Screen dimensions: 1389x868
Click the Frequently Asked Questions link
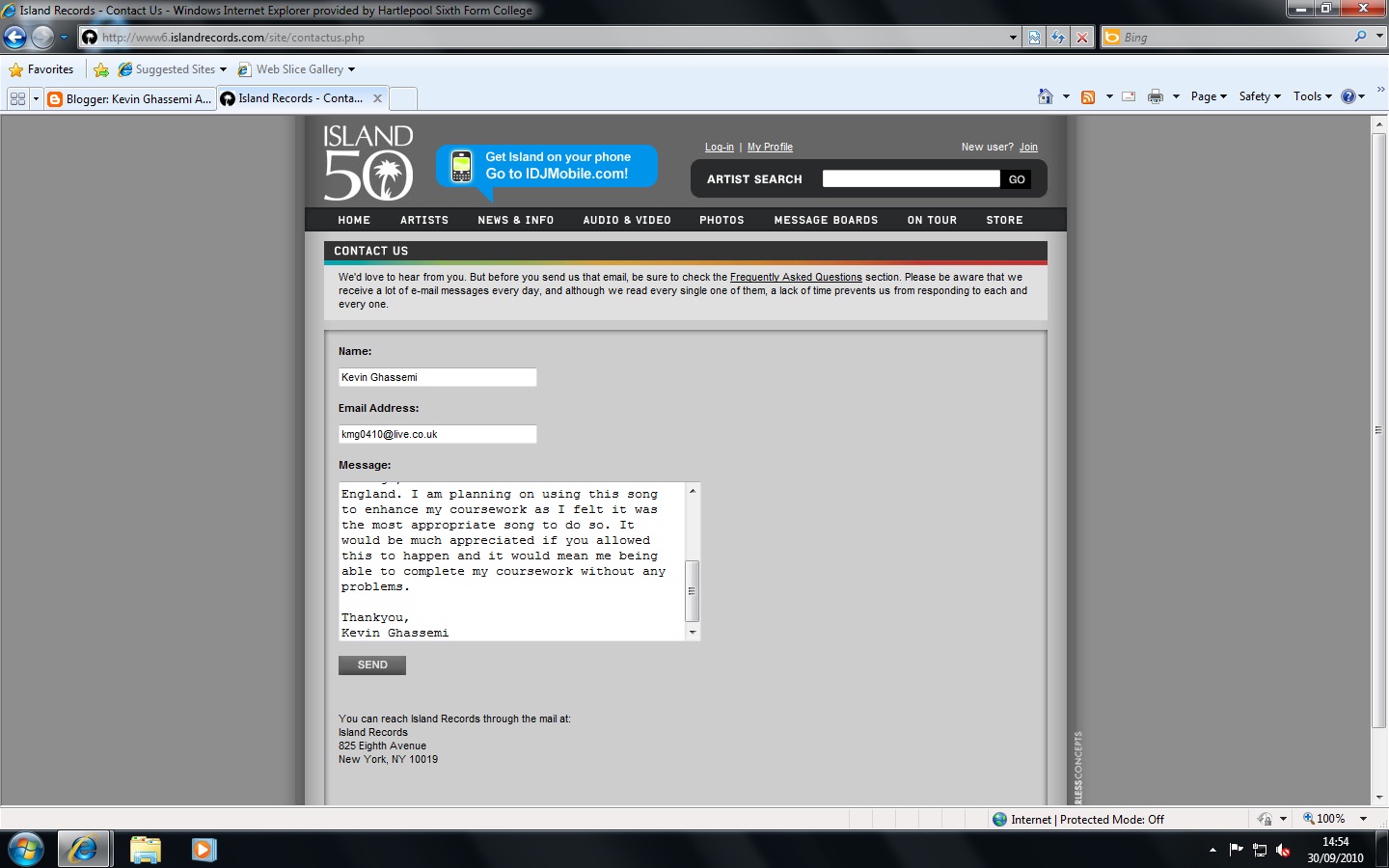coord(796,277)
